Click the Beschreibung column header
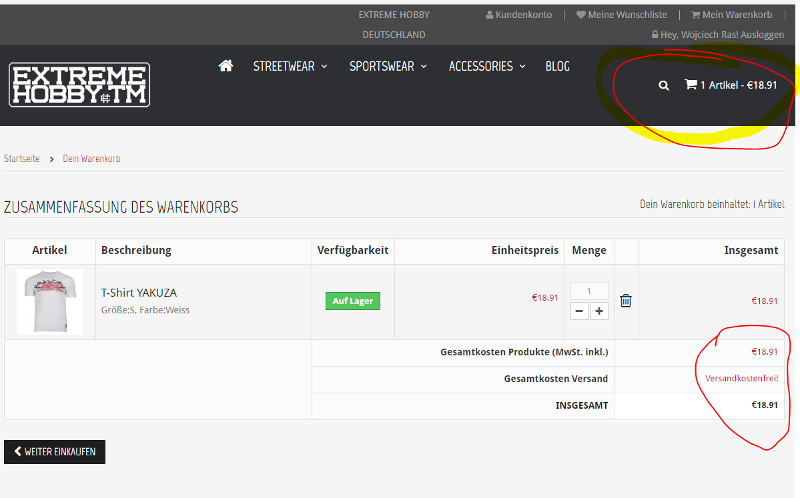800x498 pixels. pyautogui.click(x=136, y=250)
